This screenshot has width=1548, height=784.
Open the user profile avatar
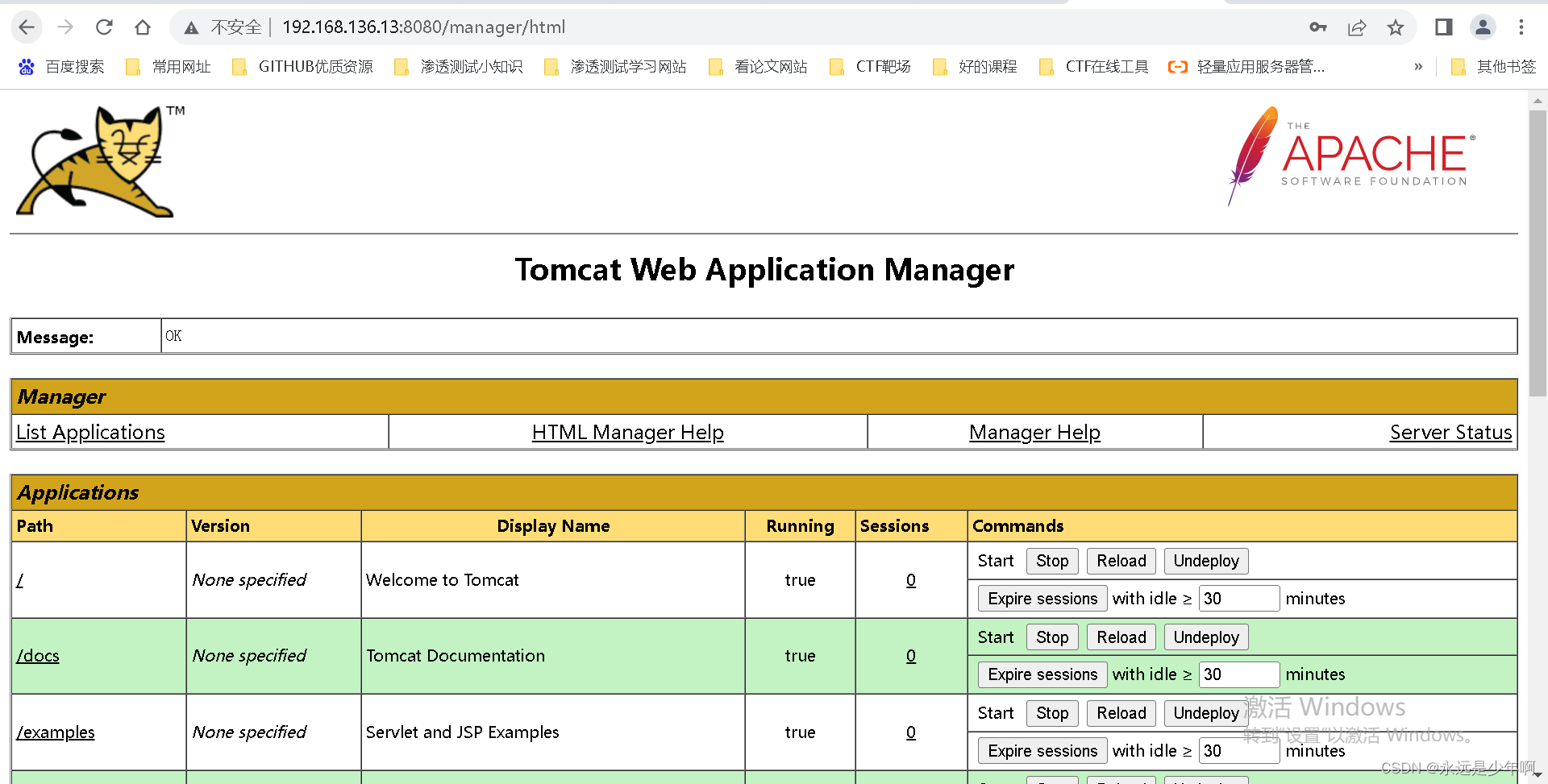click(x=1483, y=27)
